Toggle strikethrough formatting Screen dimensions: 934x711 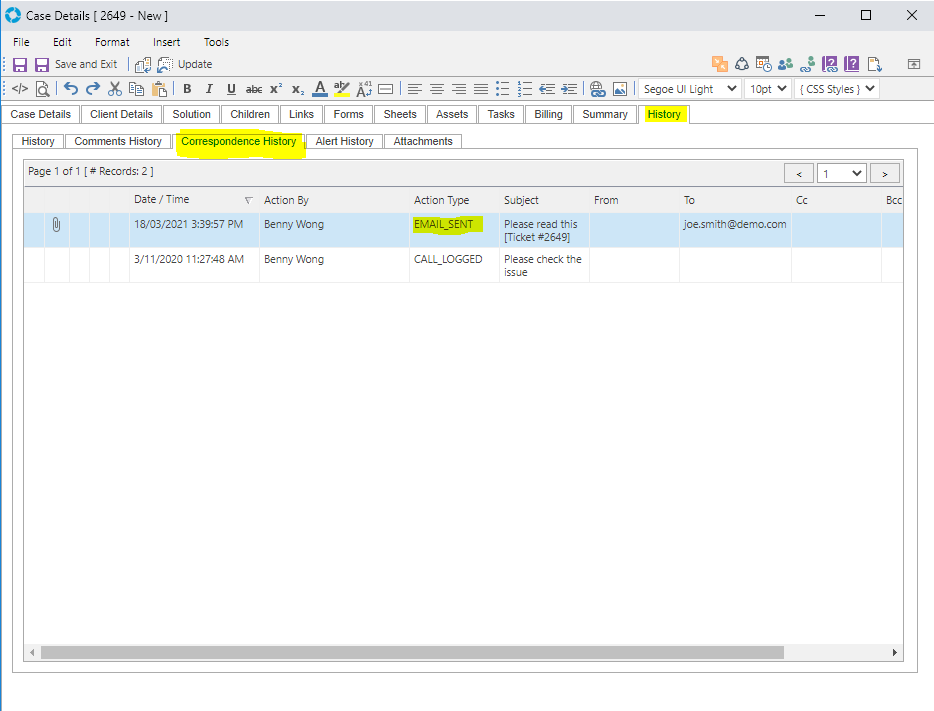click(x=254, y=89)
